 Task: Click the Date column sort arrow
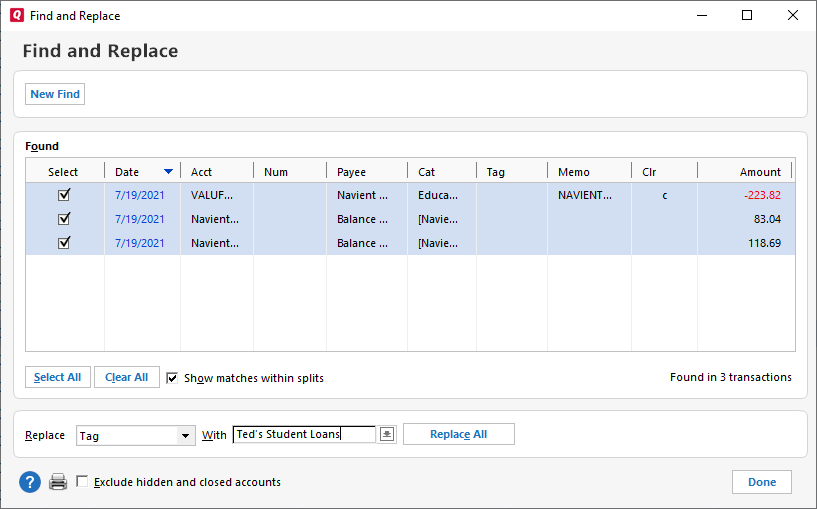coord(168,172)
